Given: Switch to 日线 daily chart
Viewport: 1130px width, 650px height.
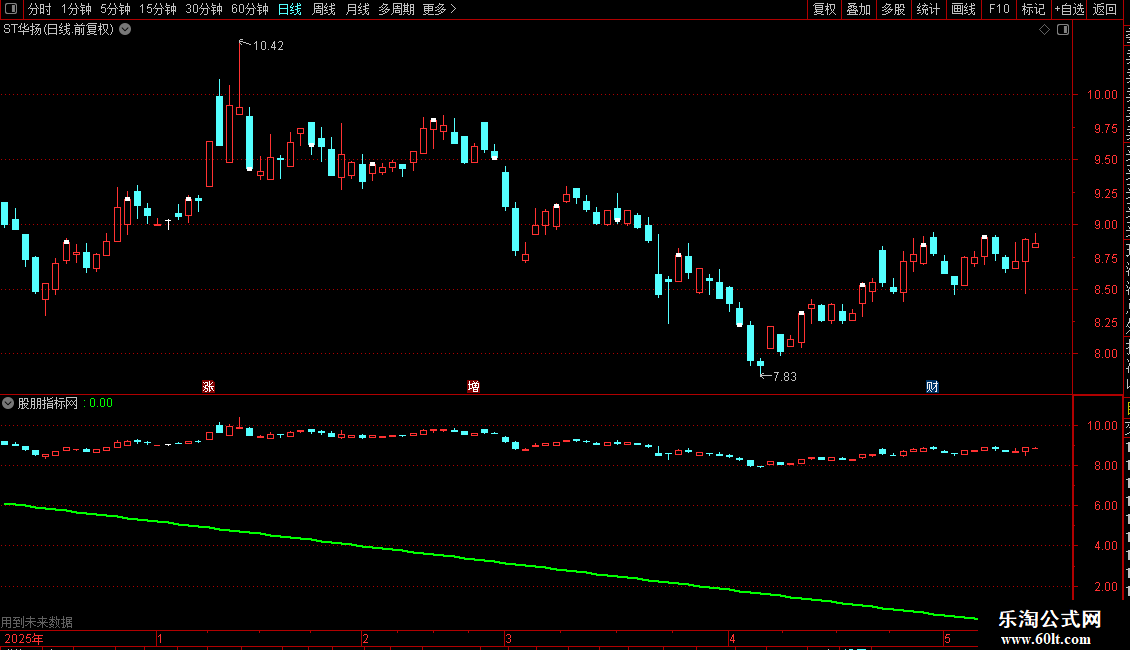Looking at the screenshot, I should pos(290,9).
